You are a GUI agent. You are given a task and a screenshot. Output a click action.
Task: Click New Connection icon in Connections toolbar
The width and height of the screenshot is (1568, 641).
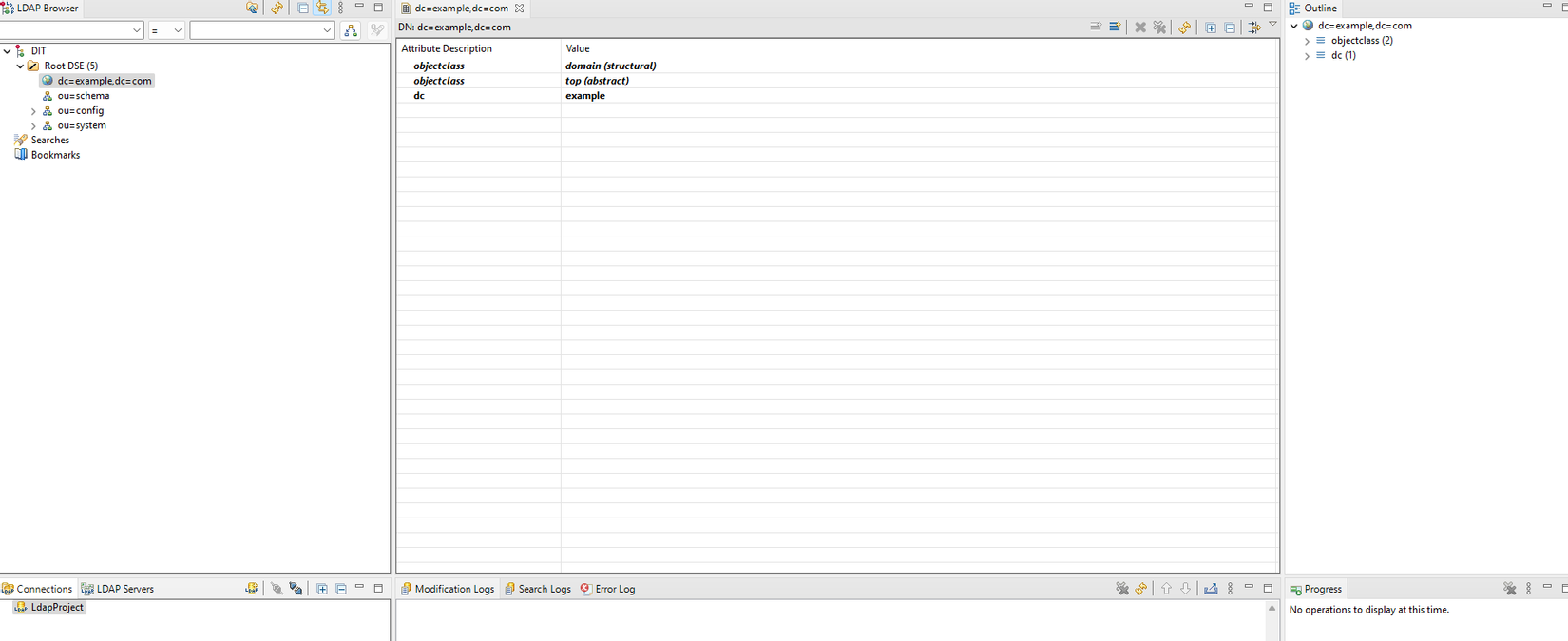(x=252, y=589)
